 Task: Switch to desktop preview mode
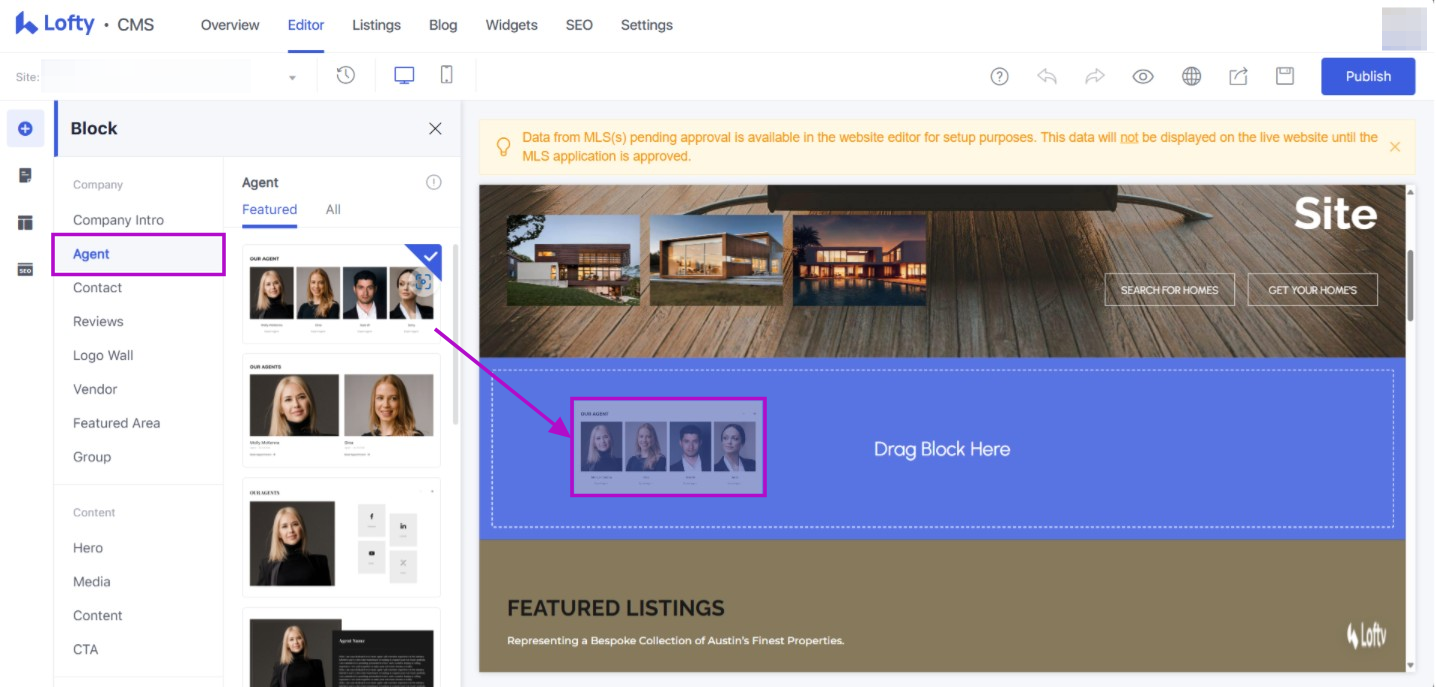(404, 76)
